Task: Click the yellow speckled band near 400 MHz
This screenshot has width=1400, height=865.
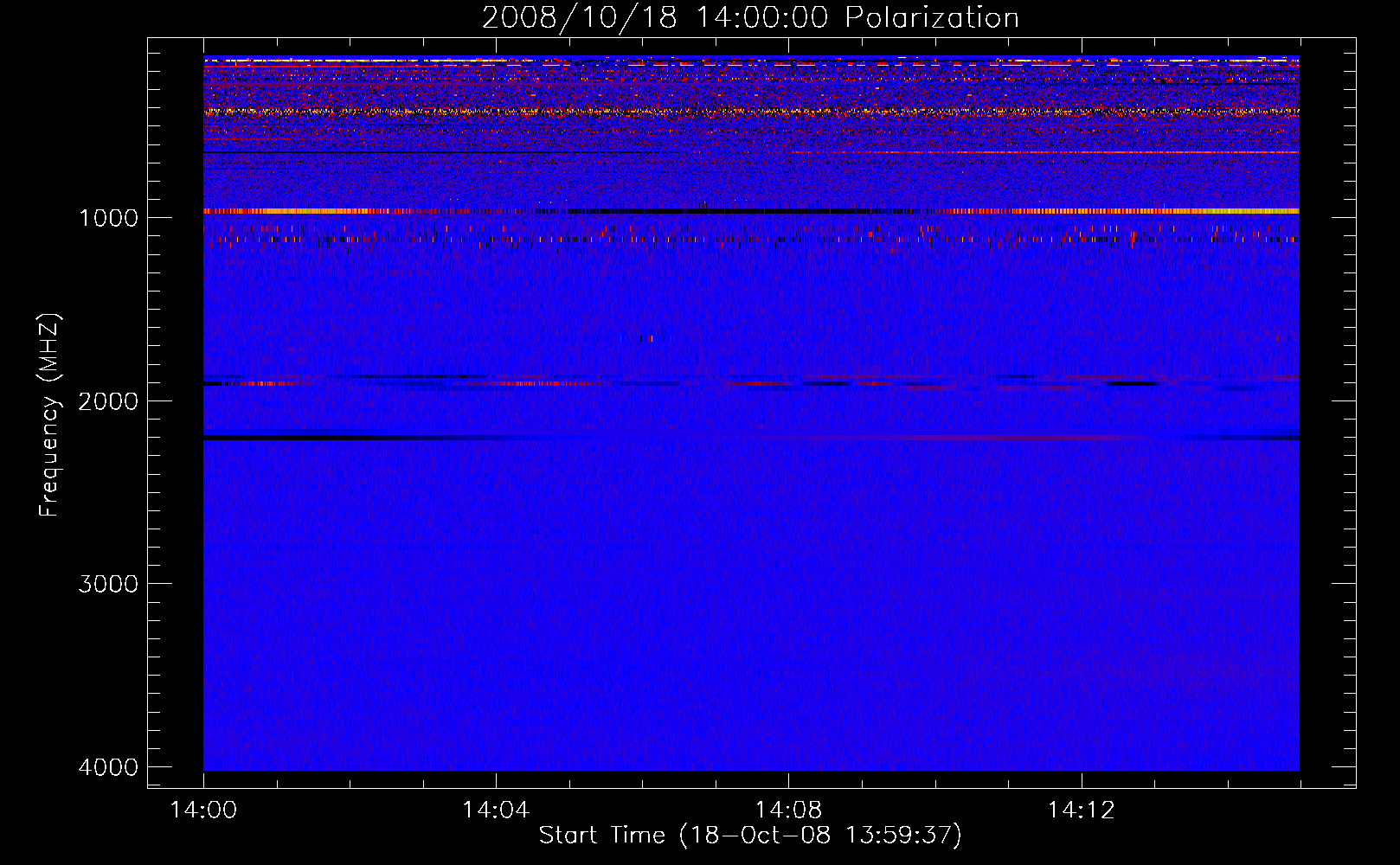Action: 751,112
